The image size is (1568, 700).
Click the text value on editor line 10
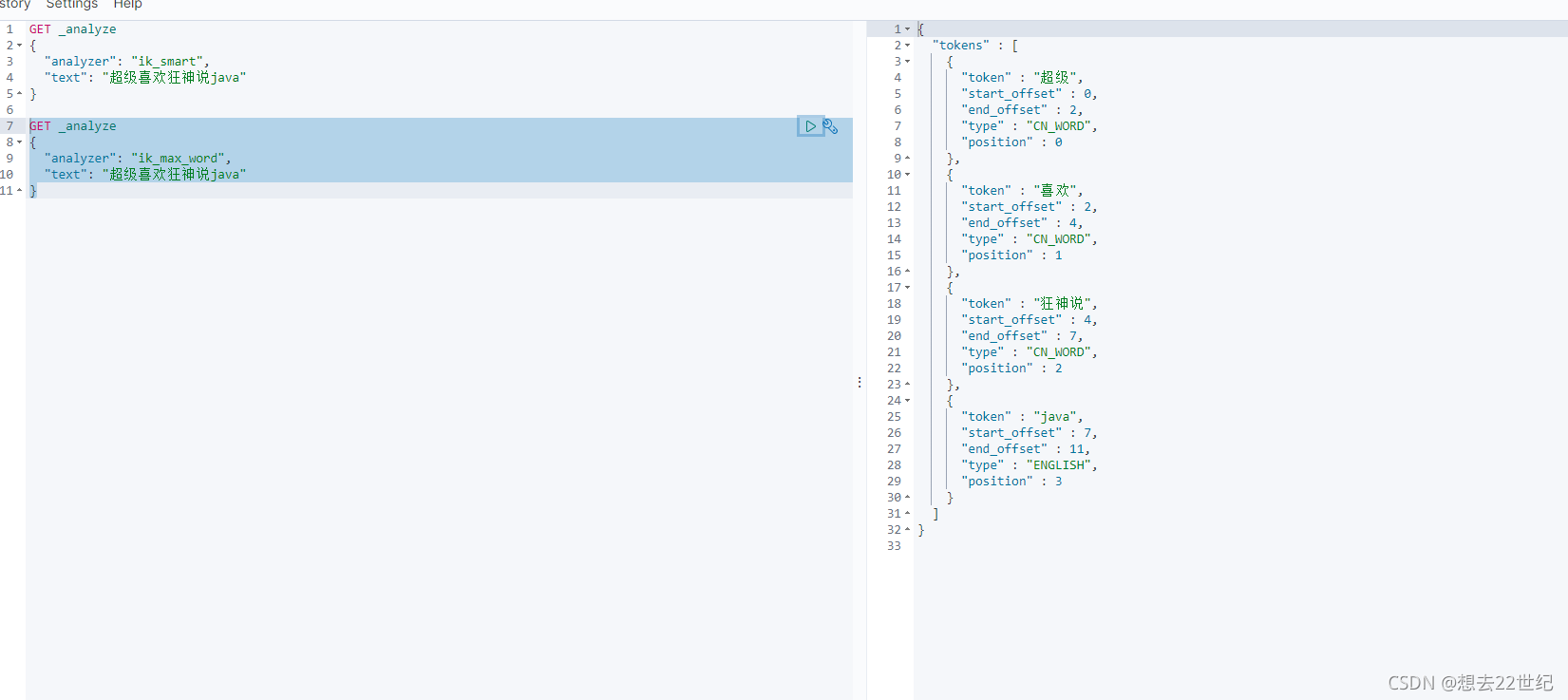(174, 175)
